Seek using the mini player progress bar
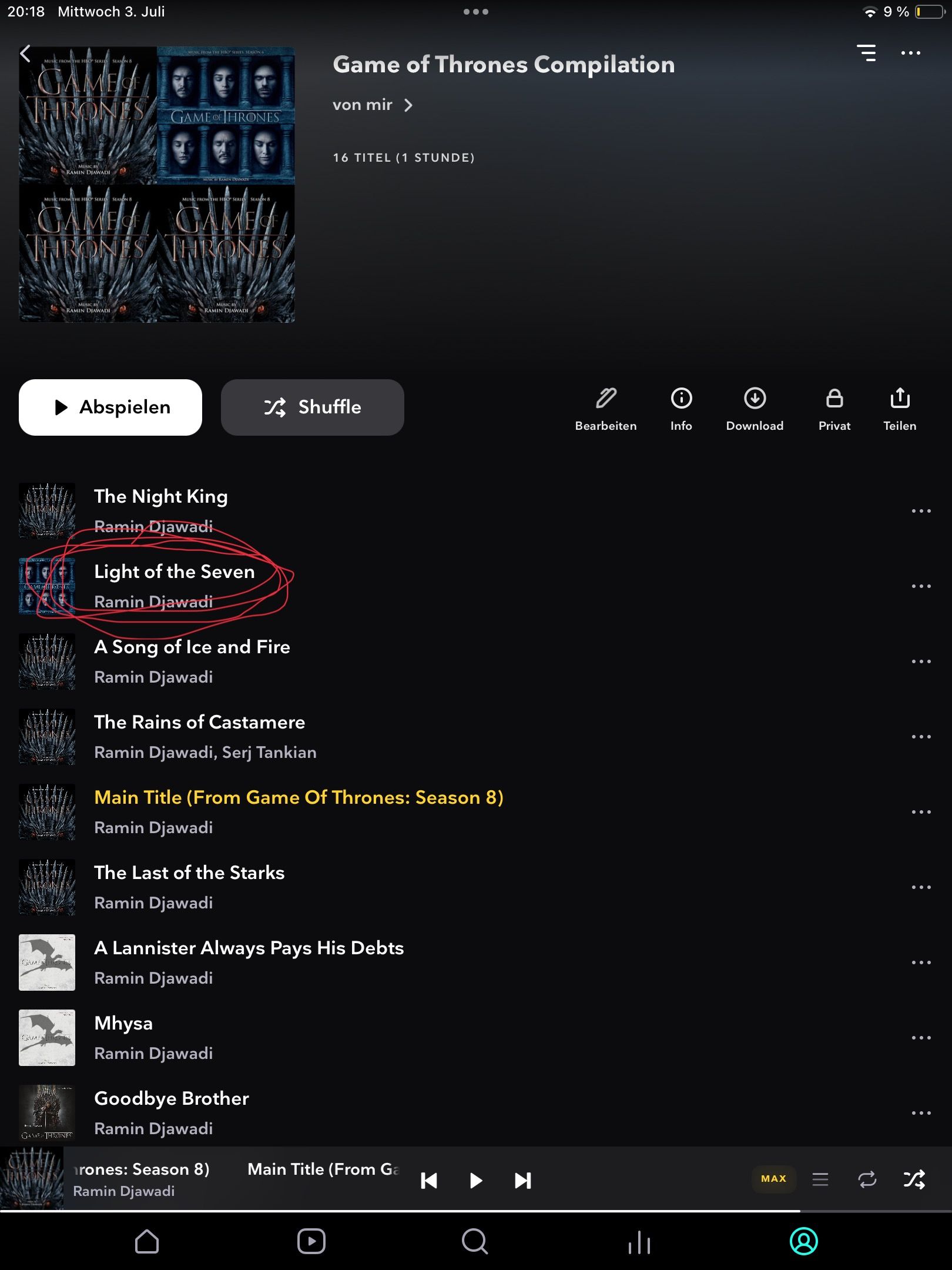The height and width of the screenshot is (1270, 952). (x=476, y=1211)
